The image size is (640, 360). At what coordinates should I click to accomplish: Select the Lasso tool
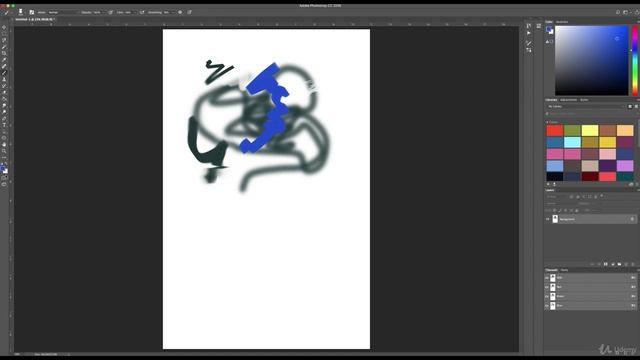[4, 40]
